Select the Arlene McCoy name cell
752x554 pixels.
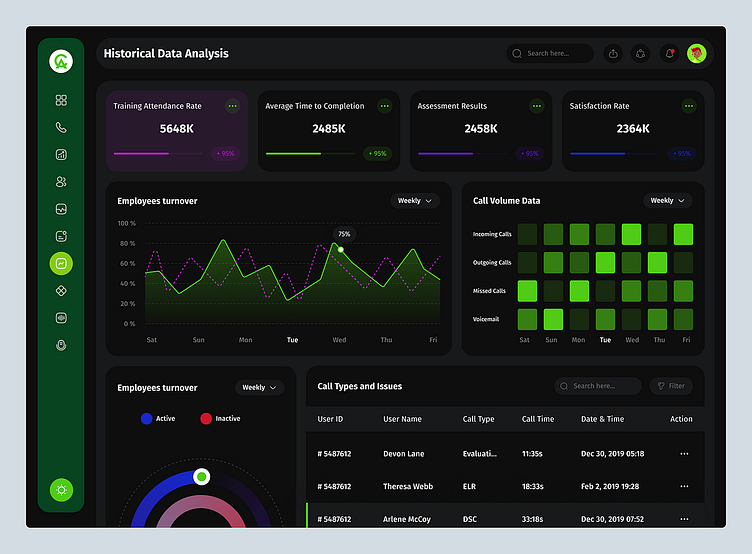coord(407,519)
